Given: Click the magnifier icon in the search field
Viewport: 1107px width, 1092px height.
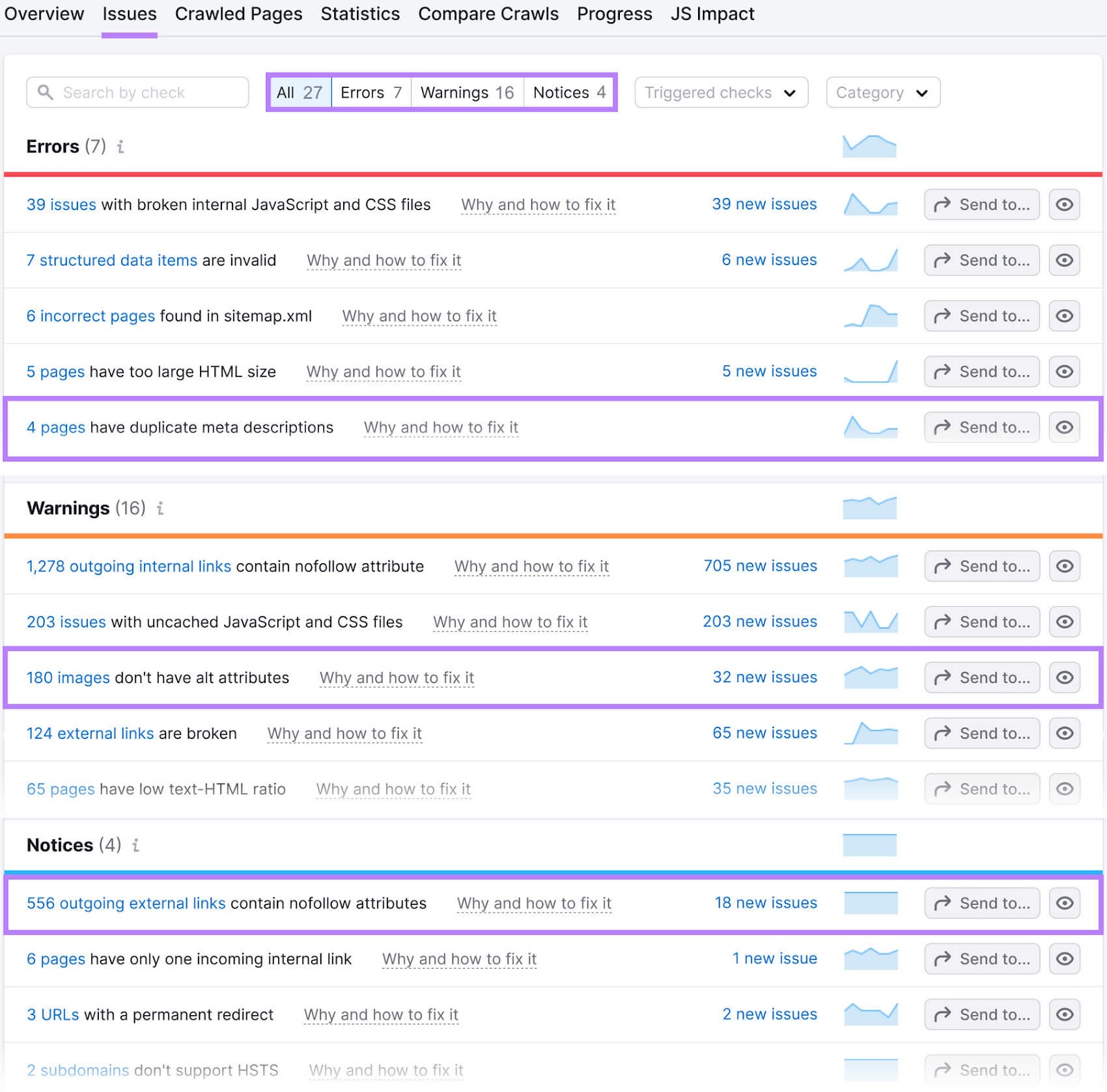Looking at the screenshot, I should point(46,92).
